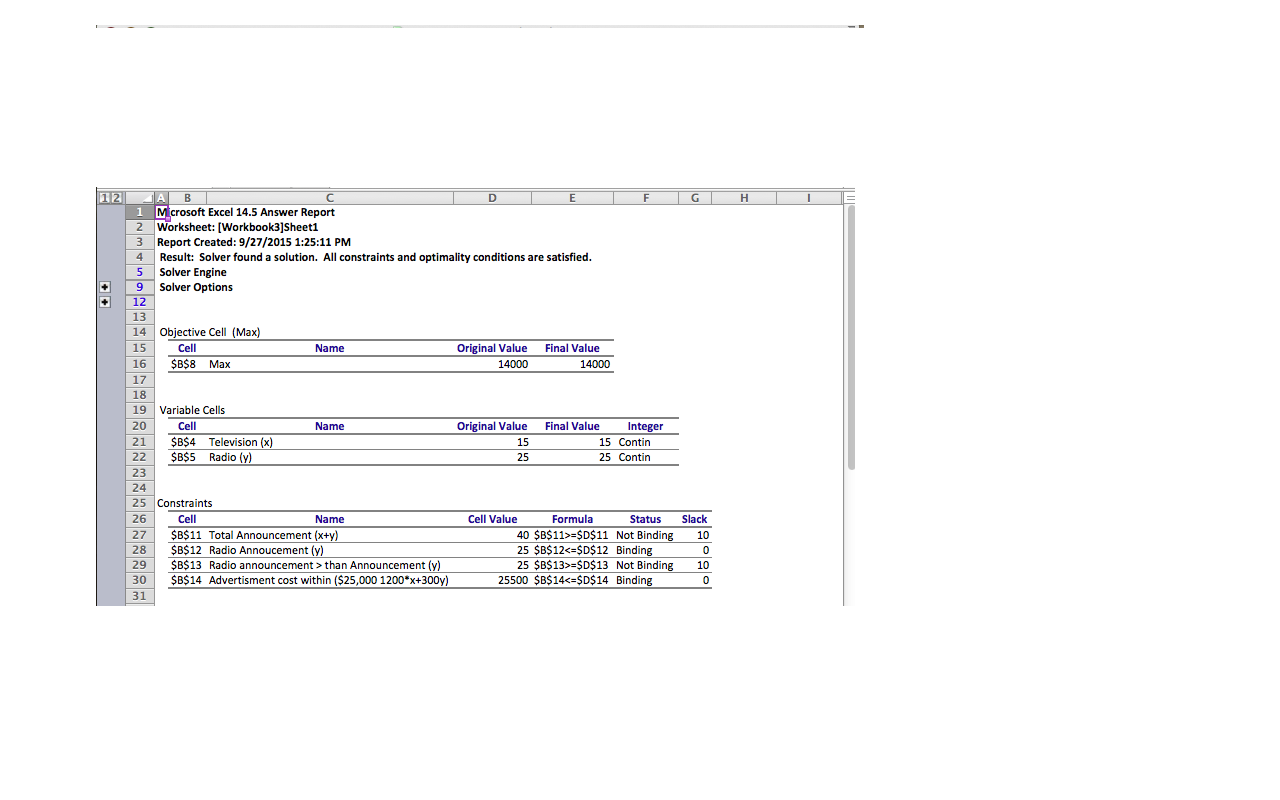Click 'Variable Cells' label
The height and width of the screenshot is (800, 1280).
click(x=192, y=410)
